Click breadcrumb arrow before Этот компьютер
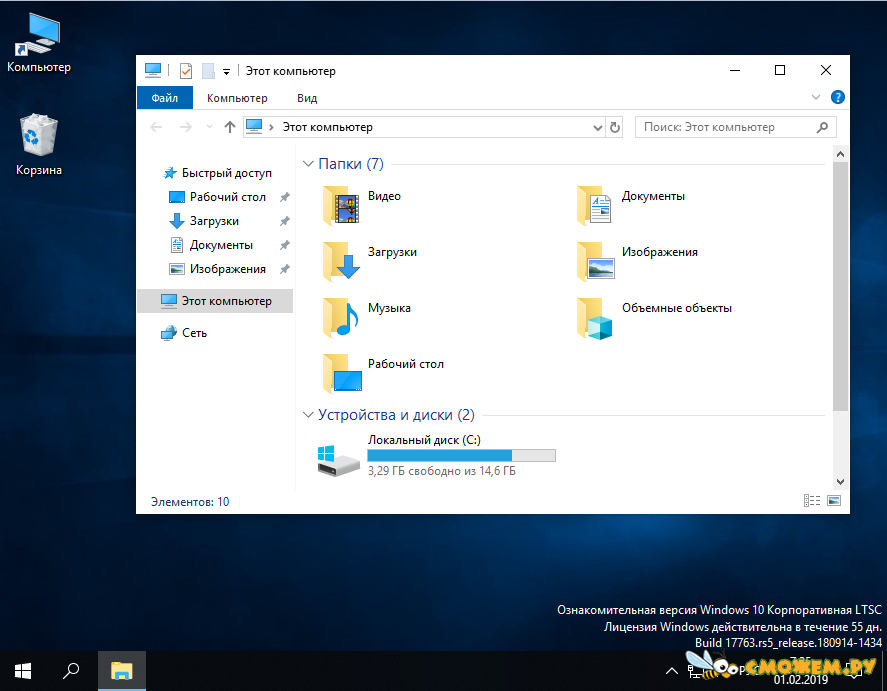Screen dimensions: 887x691 (x=272, y=127)
